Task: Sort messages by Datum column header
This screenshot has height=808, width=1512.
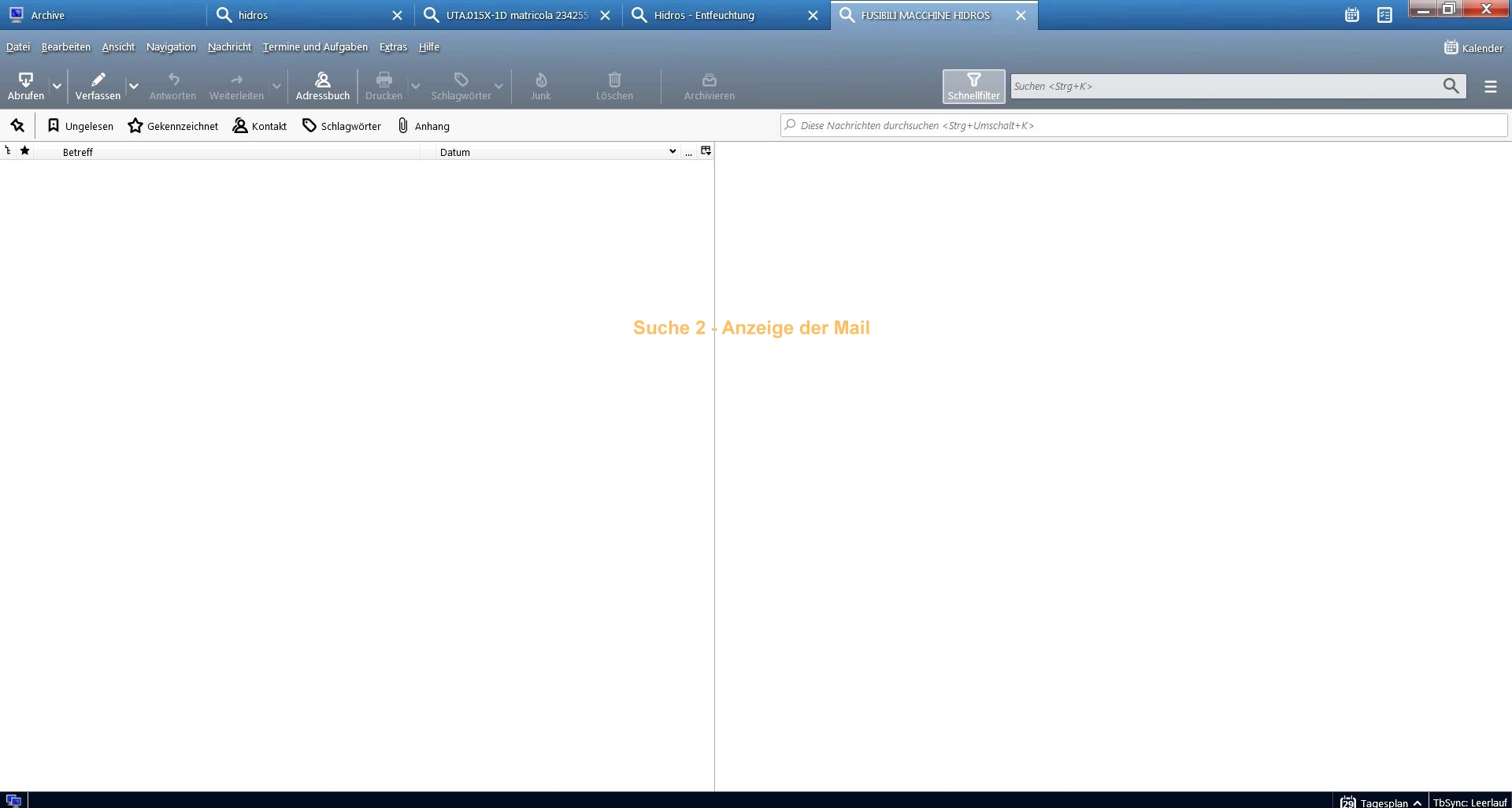Action: pyautogui.click(x=551, y=152)
